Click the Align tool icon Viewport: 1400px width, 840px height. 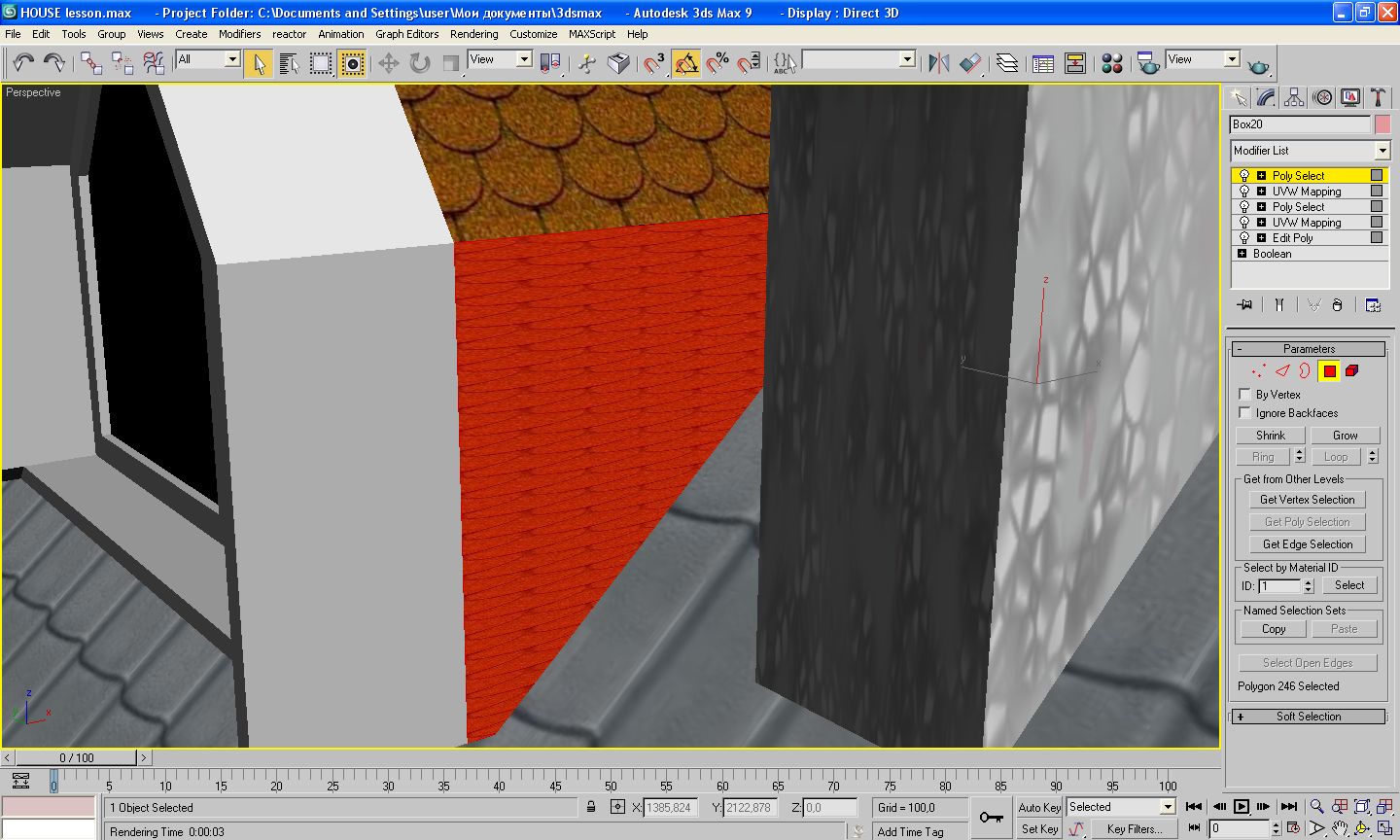tap(970, 63)
